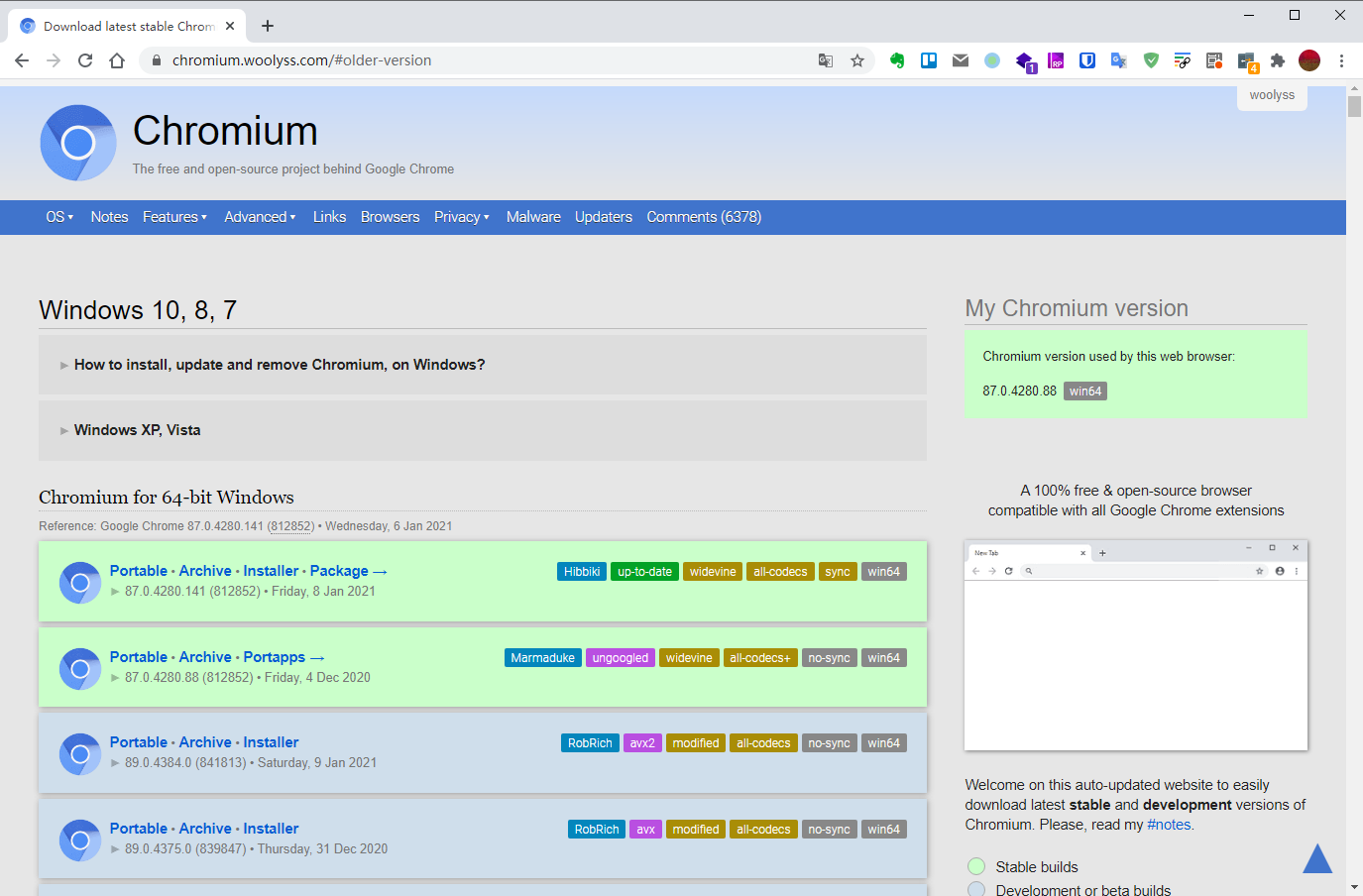Open the Extensions puzzle piece menu
Screen dimensions: 1363x896
[1278, 60]
